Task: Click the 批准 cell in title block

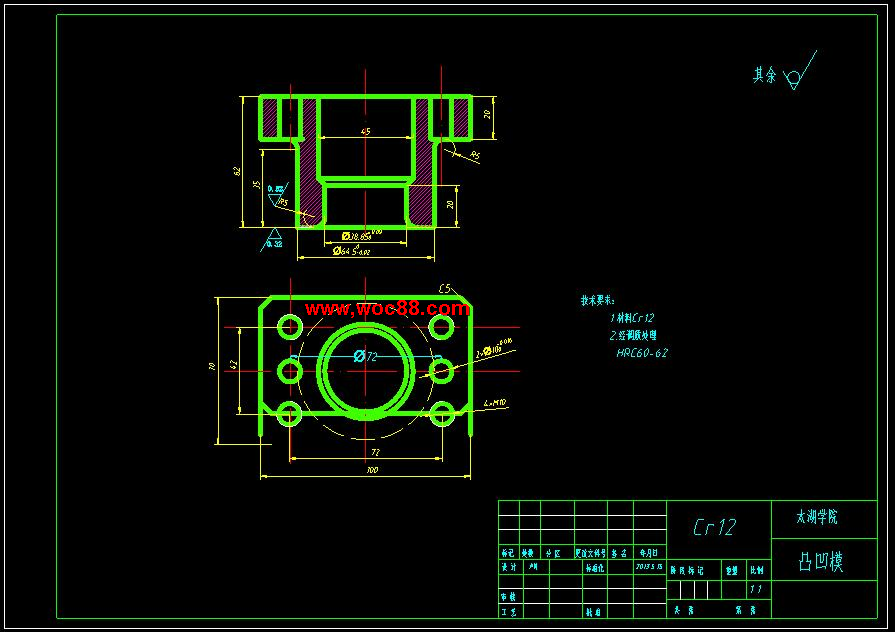Action: tap(593, 612)
